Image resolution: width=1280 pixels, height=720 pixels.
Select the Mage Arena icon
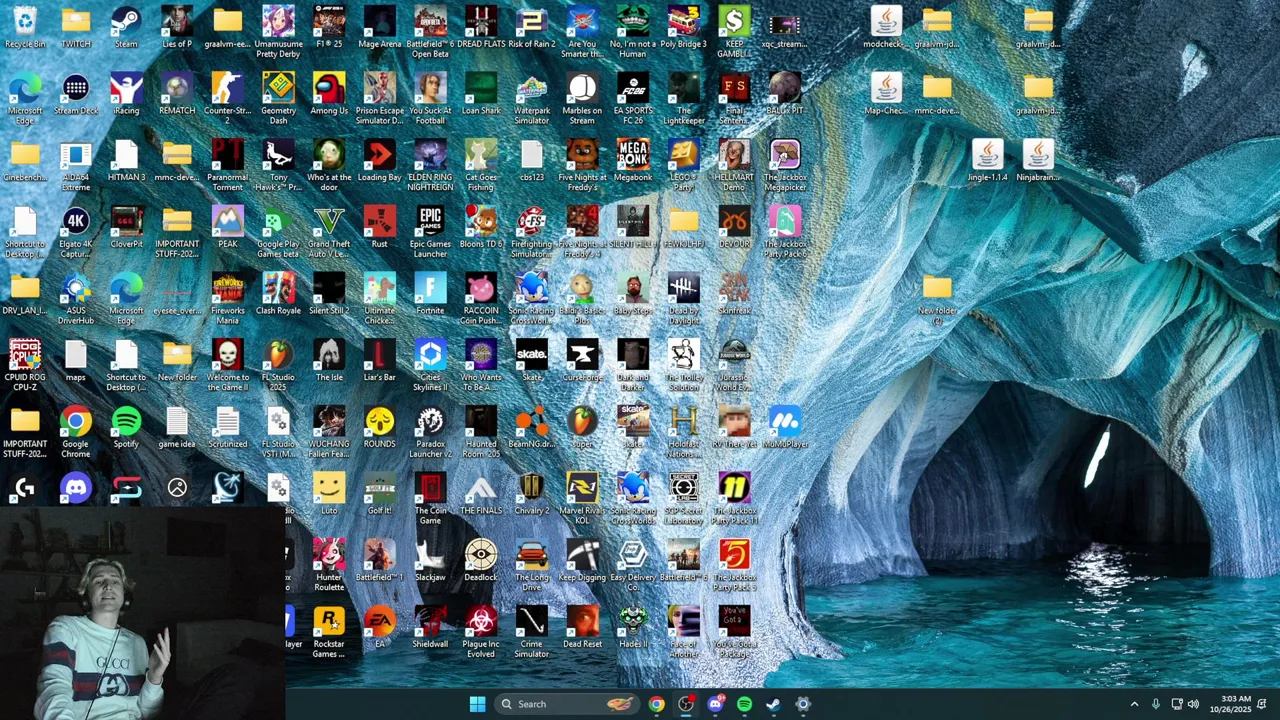(x=380, y=27)
